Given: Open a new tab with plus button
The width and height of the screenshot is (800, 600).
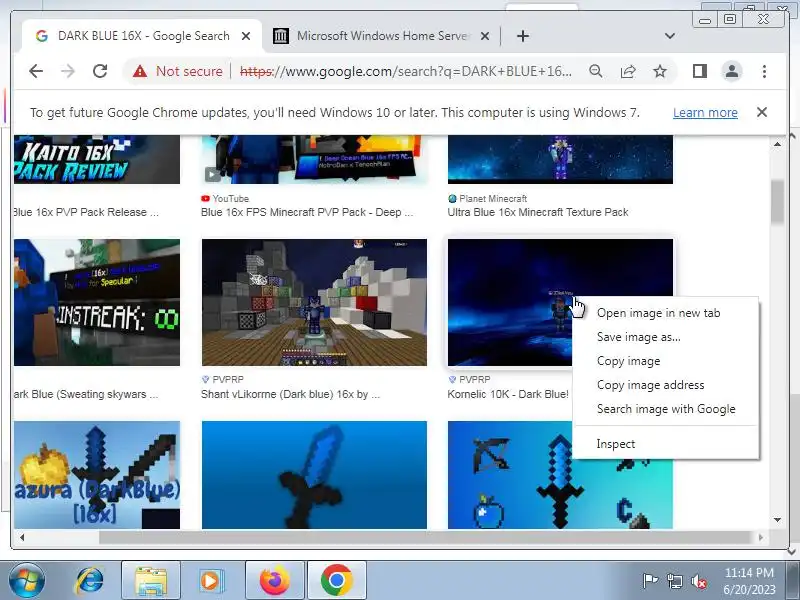Looking at the screenshot, I should pos(522,36).
